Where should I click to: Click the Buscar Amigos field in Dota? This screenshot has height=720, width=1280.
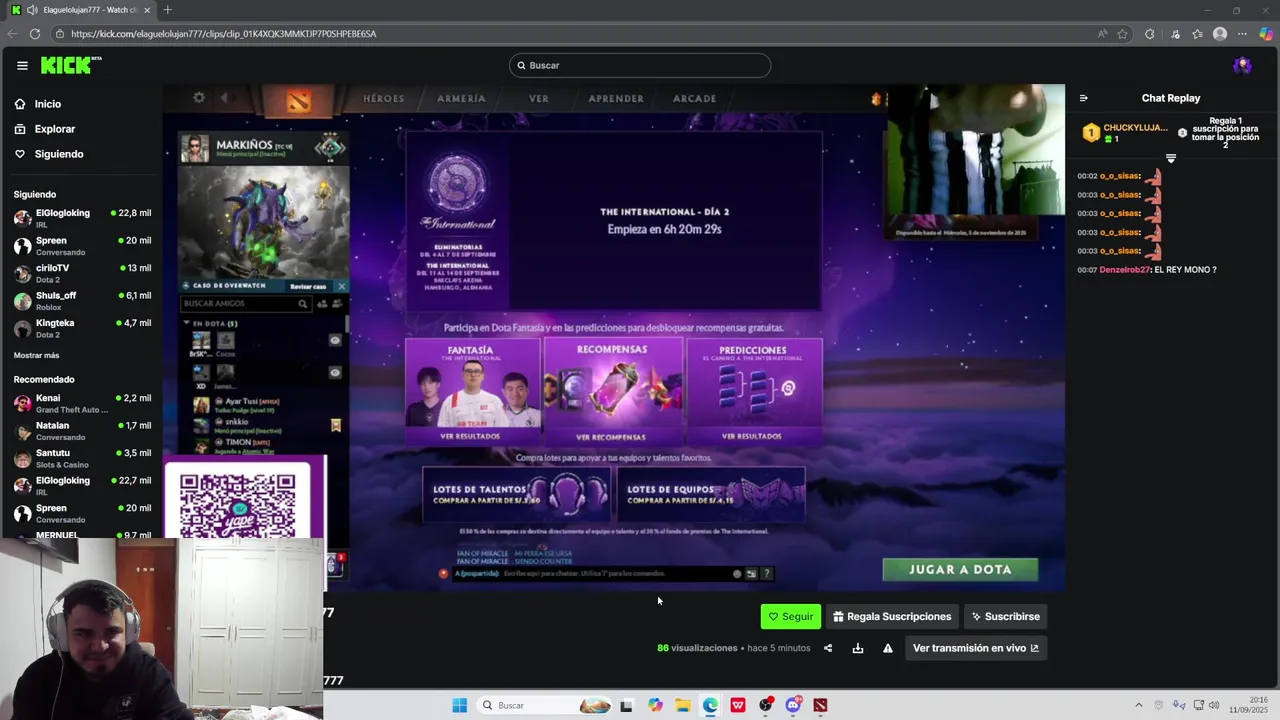245,303
